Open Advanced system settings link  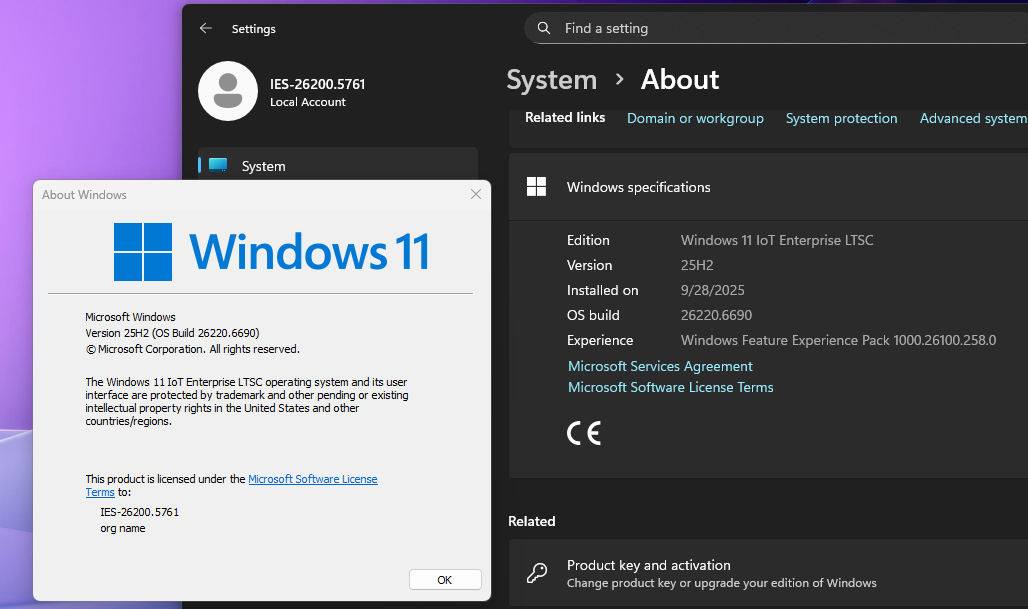pyautogui.click(x=974, y=118)
